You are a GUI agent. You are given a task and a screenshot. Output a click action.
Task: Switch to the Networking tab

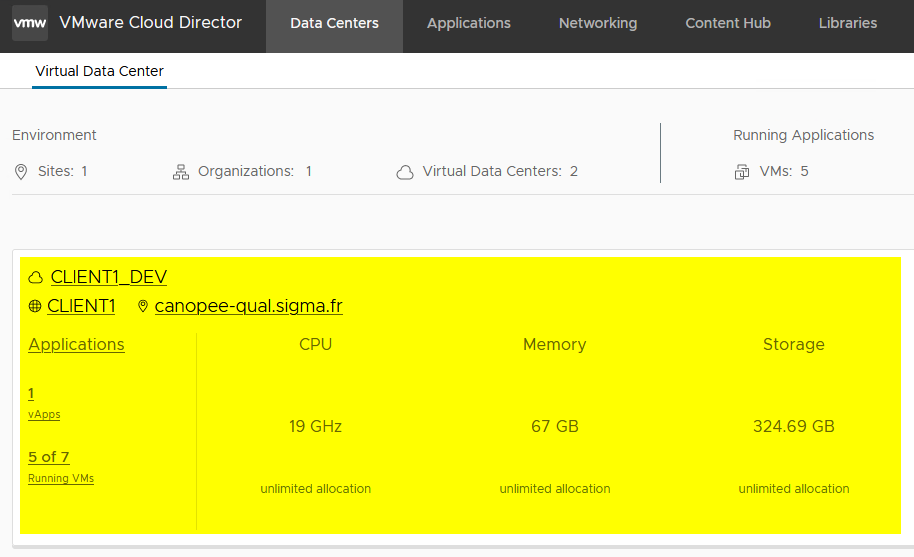coord(598,23)
